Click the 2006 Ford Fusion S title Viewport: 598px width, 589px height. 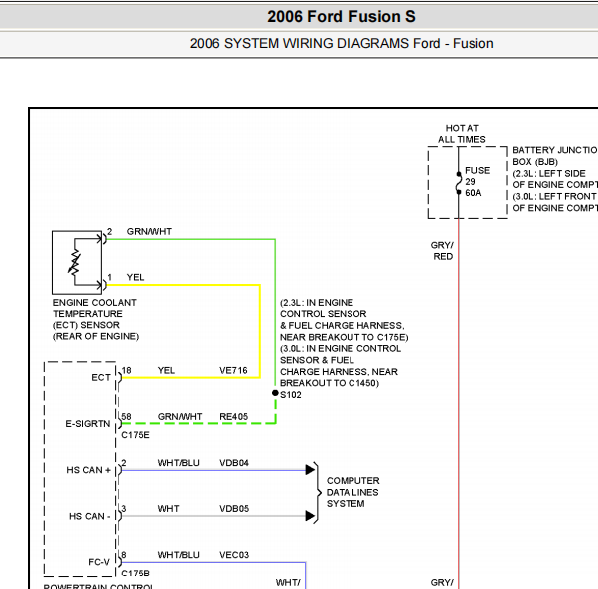tap(341, 17)
